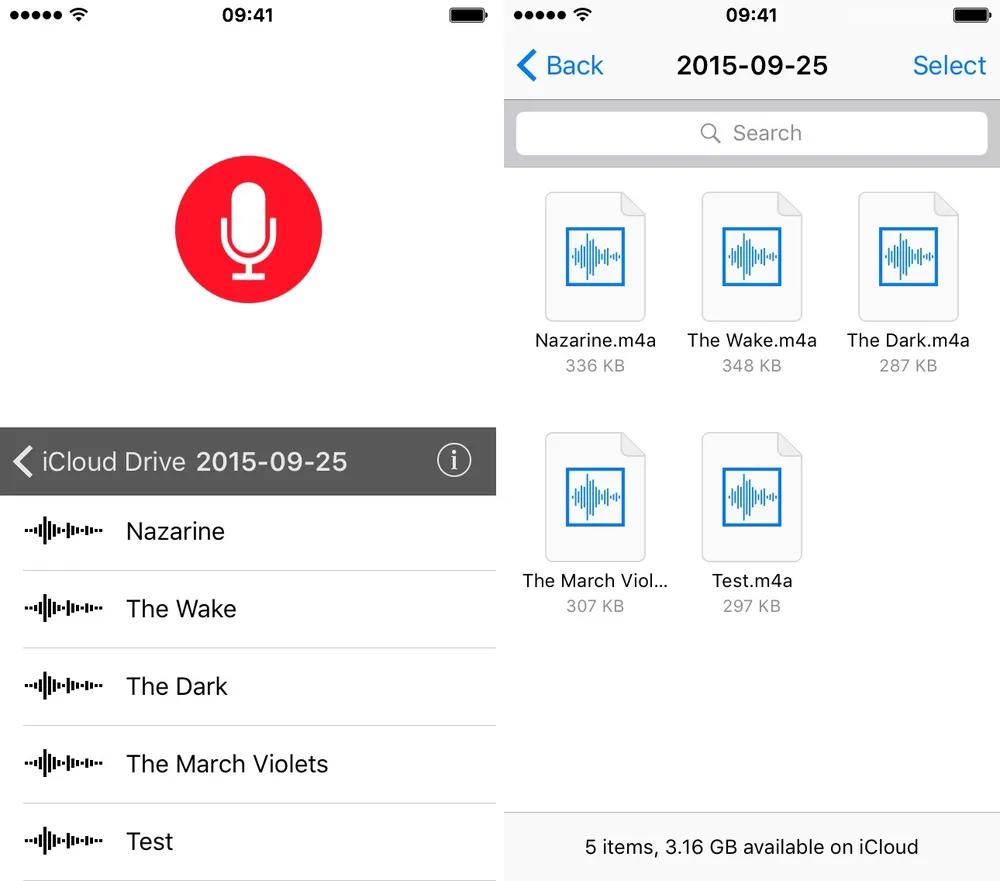Open Nazarine.m4a file icon
The width and height of the screenshot is (1000, 881).
click(x=595, y=256)
